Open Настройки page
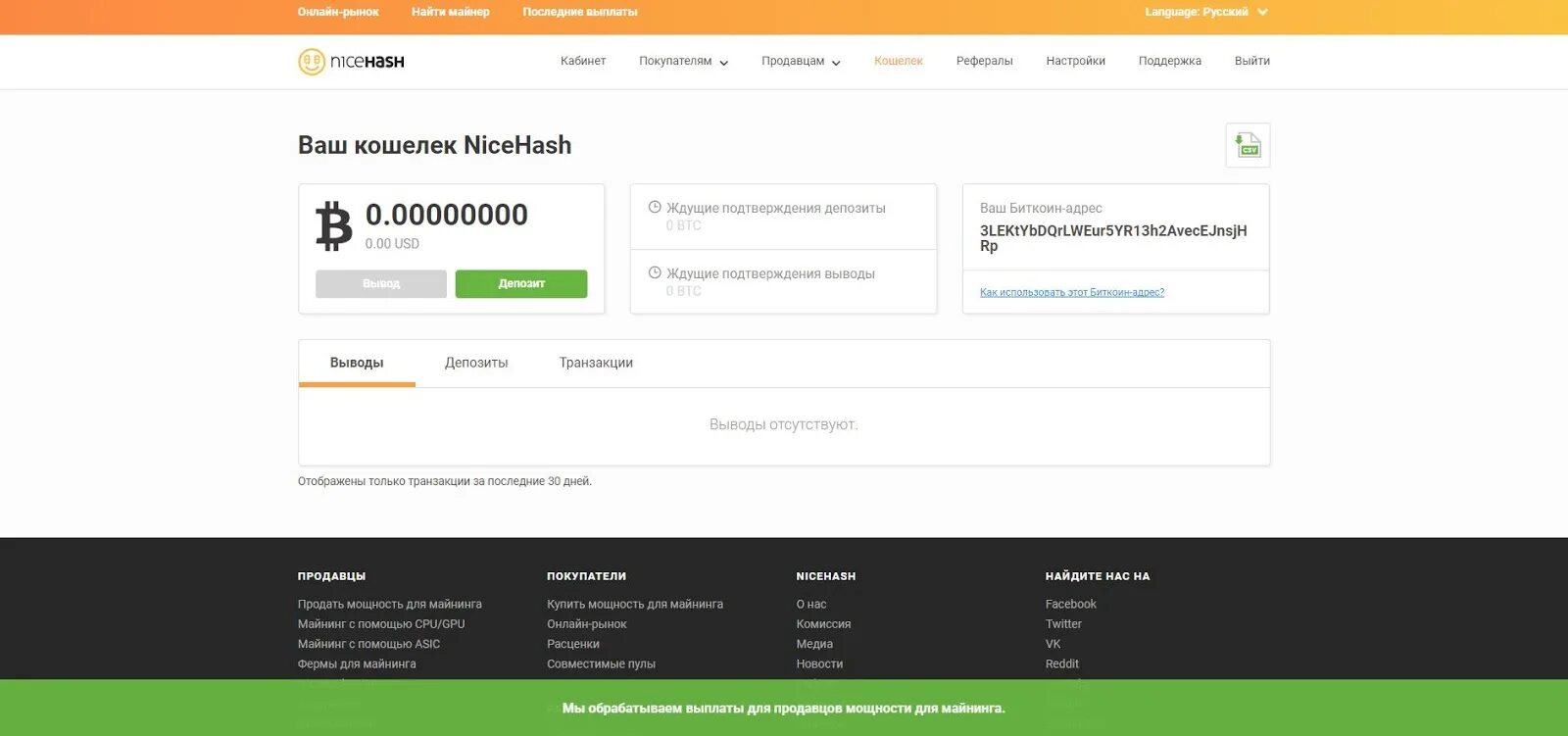The width and height of the screenshot is (1568, 736). (x=1076, y=61)
